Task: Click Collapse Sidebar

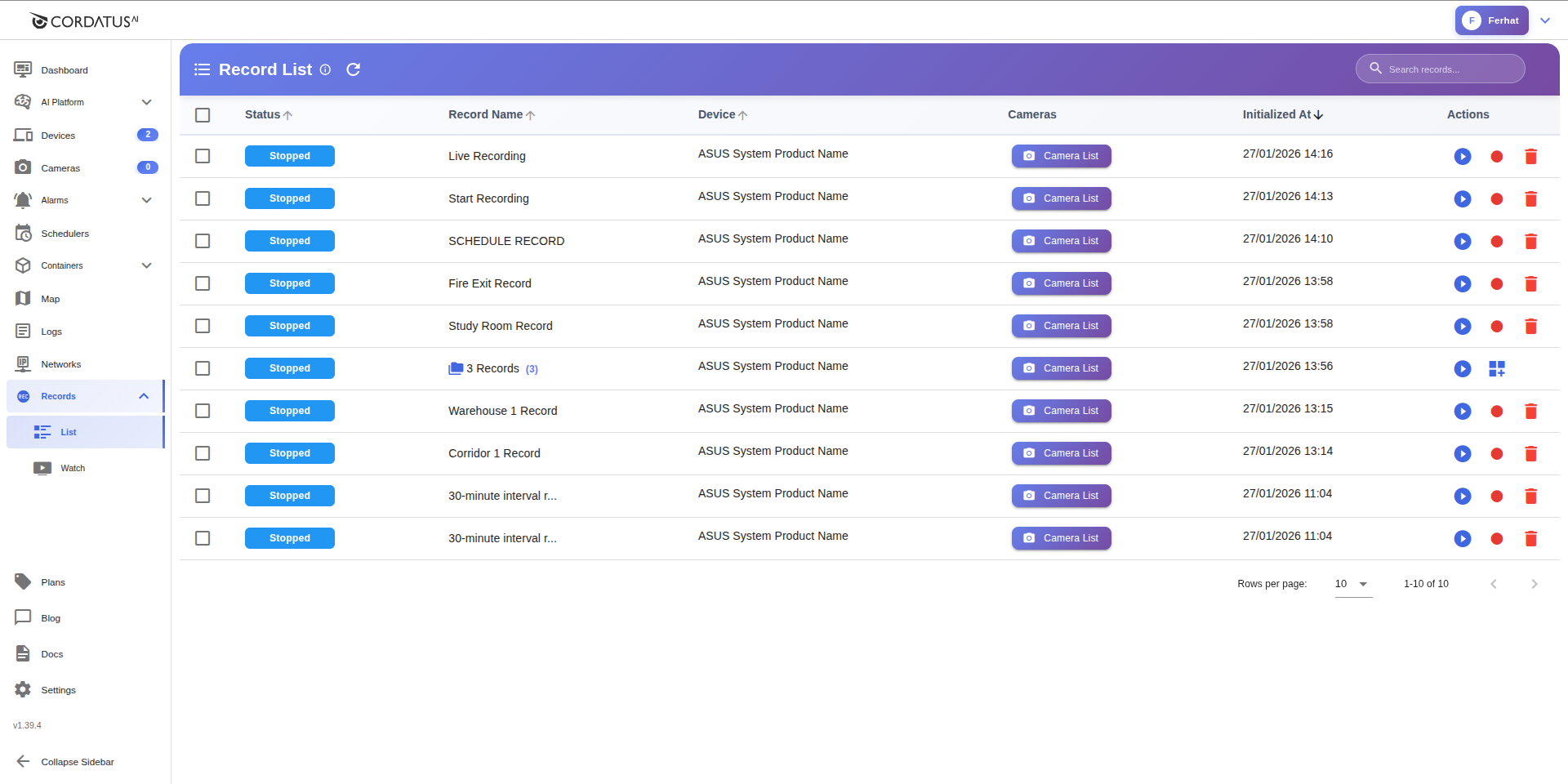Action: pos(77,762)
